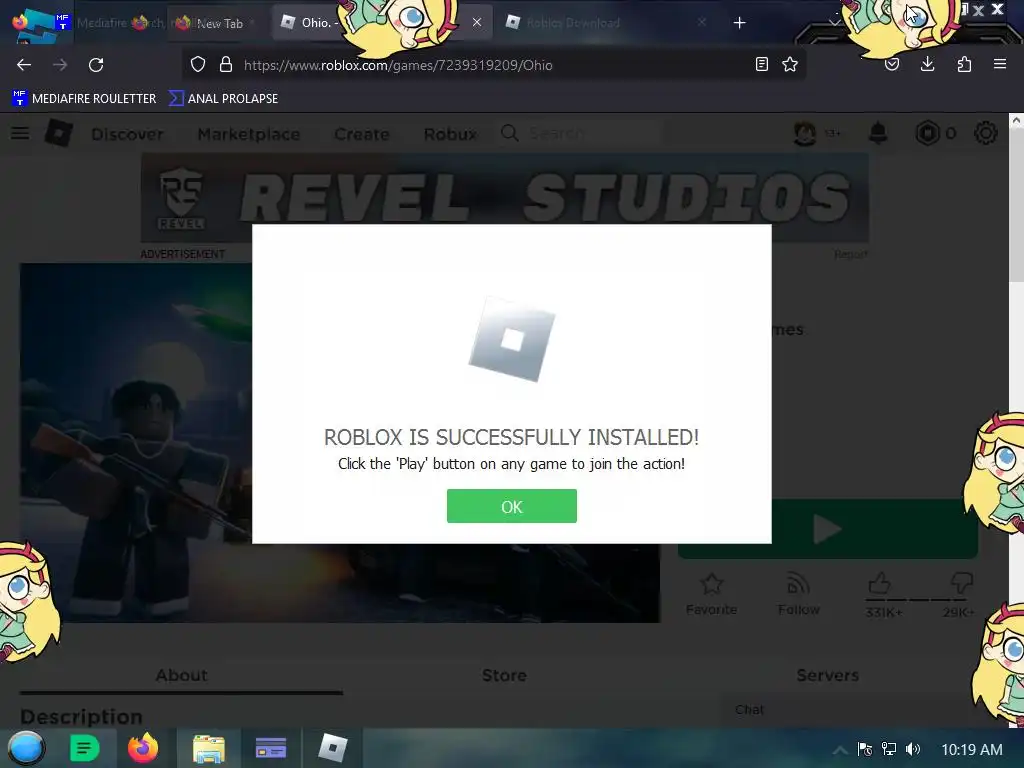
Task: Open Discover in Roblox nav
Action: (127, 134)
